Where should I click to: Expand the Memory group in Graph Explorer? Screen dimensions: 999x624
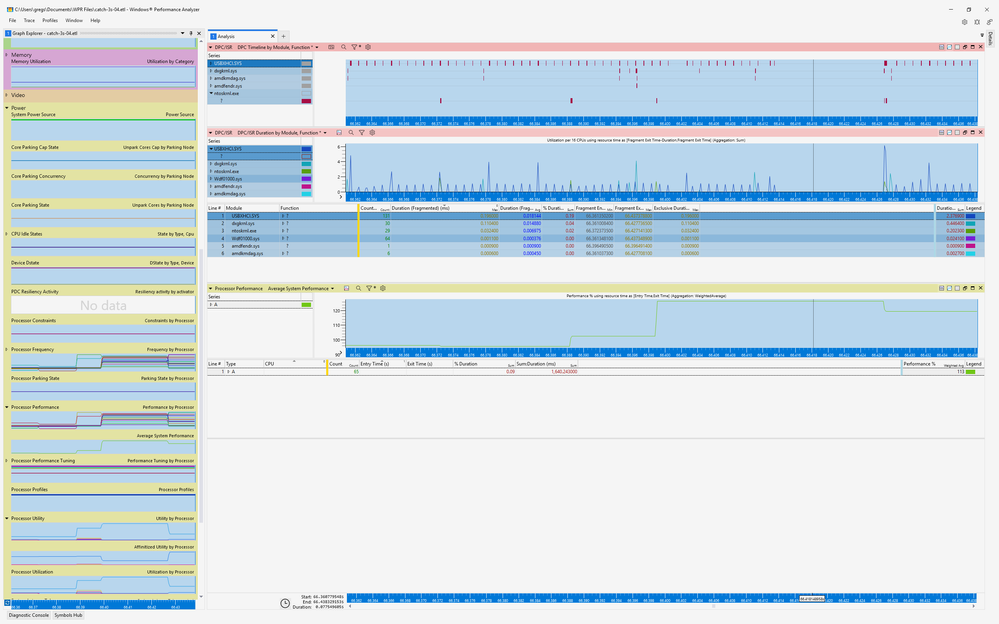click(6, 55)
